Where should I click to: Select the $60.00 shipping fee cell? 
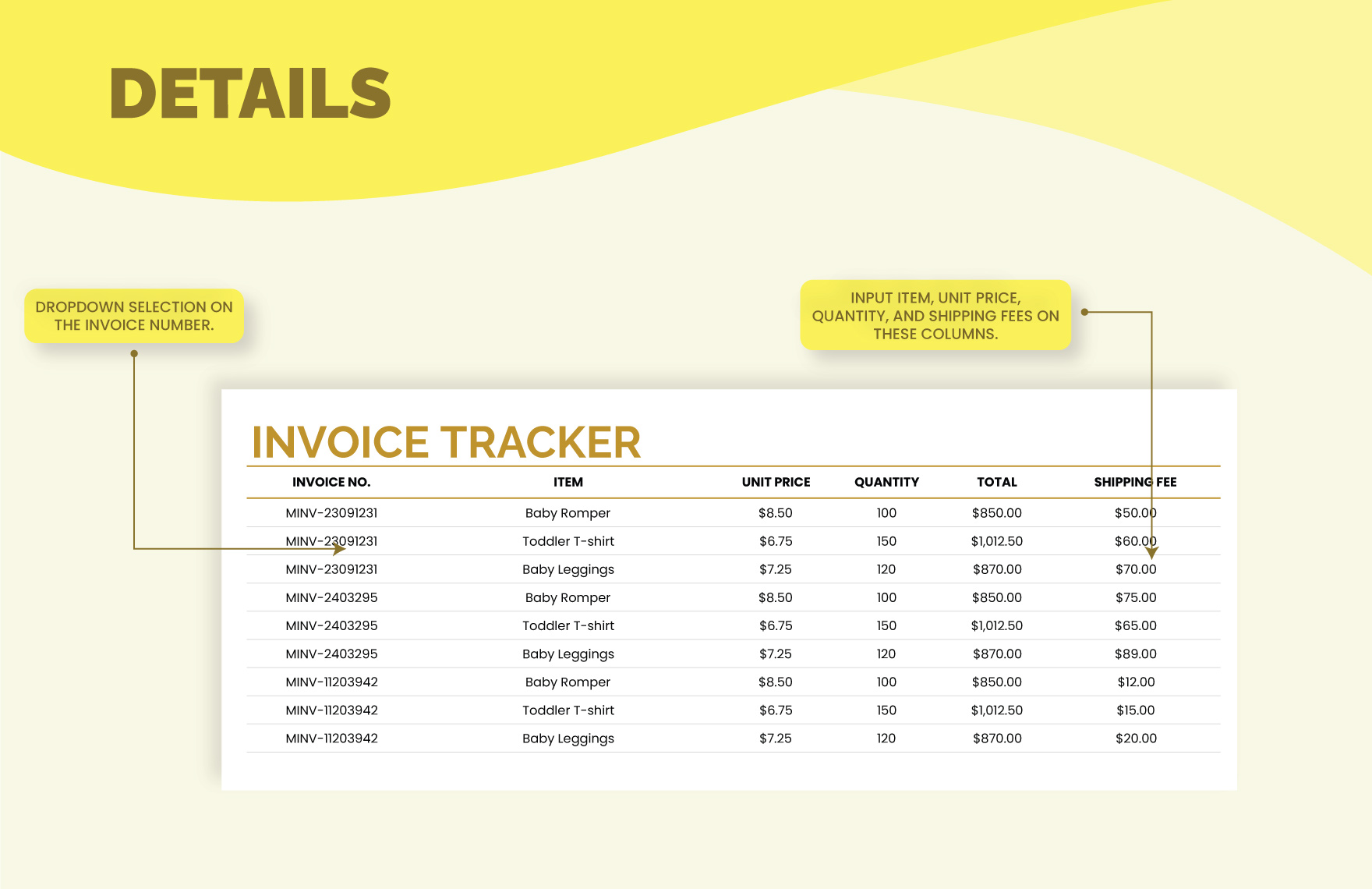1136,541
